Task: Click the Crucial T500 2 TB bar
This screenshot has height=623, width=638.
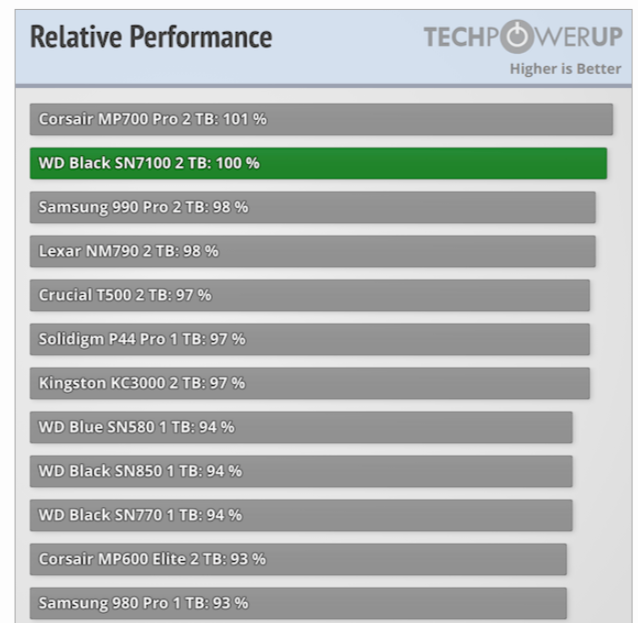Action: (x=309, y=295)
